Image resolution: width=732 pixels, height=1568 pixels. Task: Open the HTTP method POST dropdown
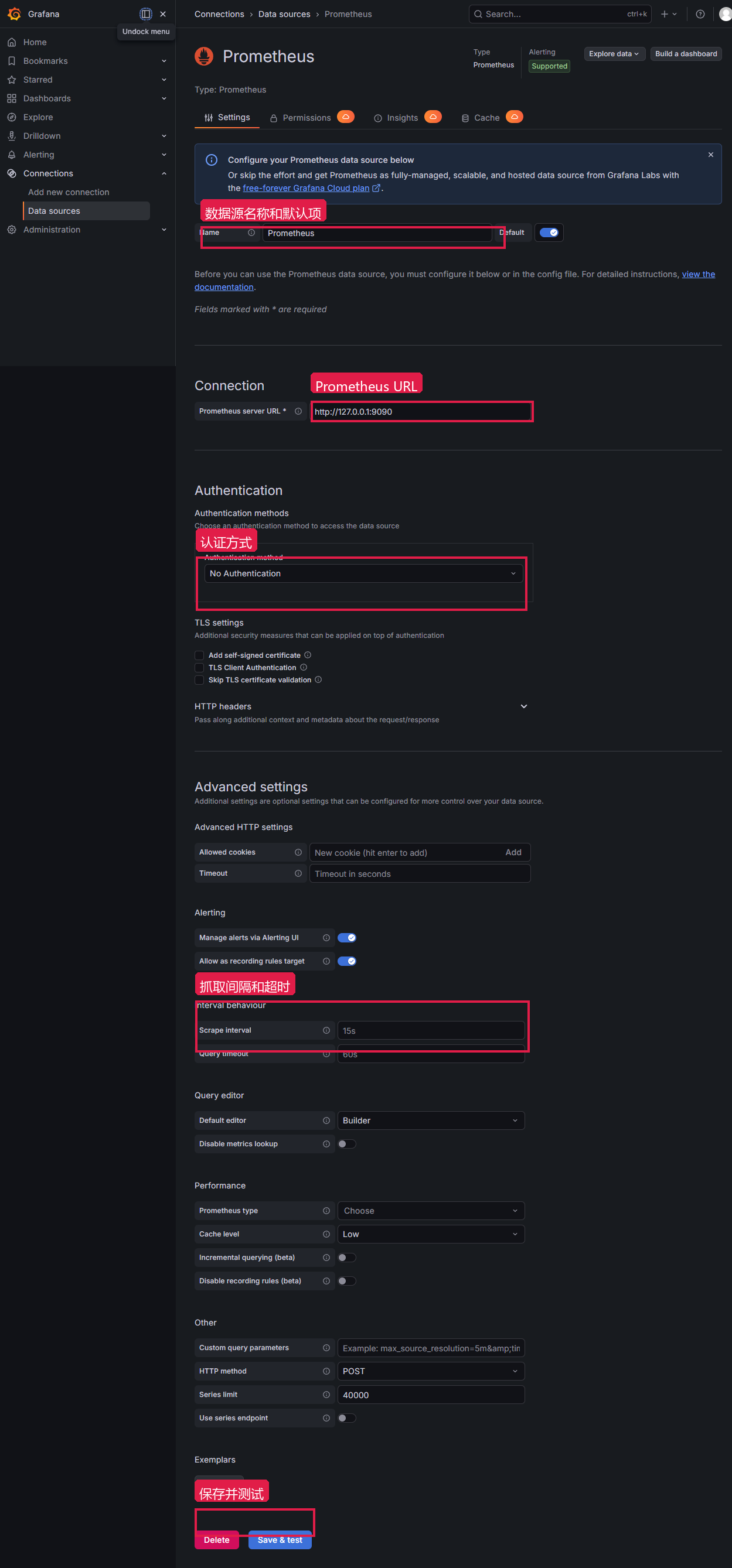(431, 1371)
